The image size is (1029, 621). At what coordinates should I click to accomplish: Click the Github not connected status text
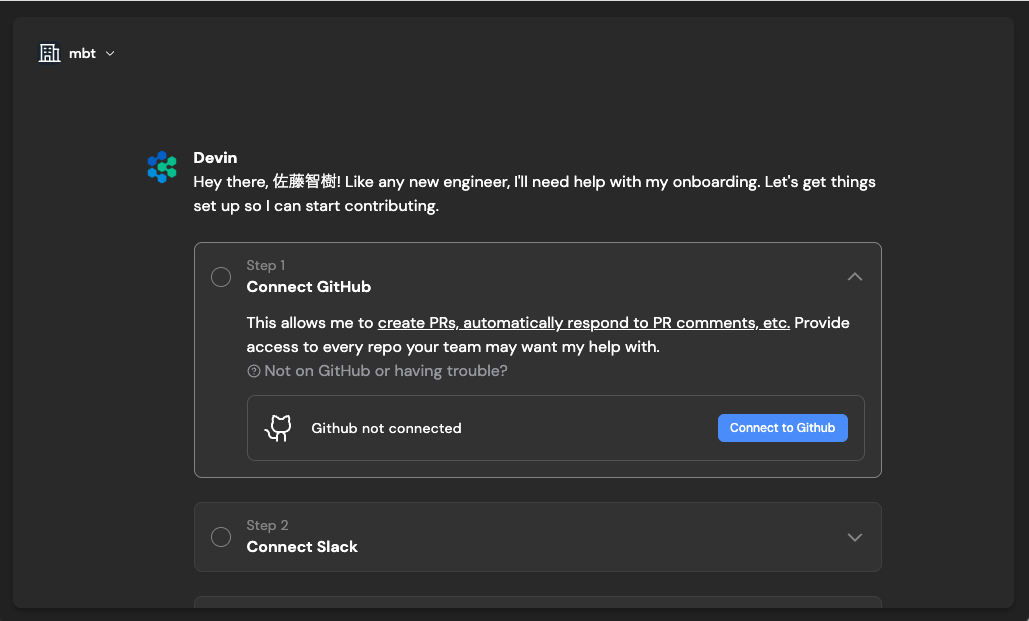pyautogui.click(x=386, y=429)
